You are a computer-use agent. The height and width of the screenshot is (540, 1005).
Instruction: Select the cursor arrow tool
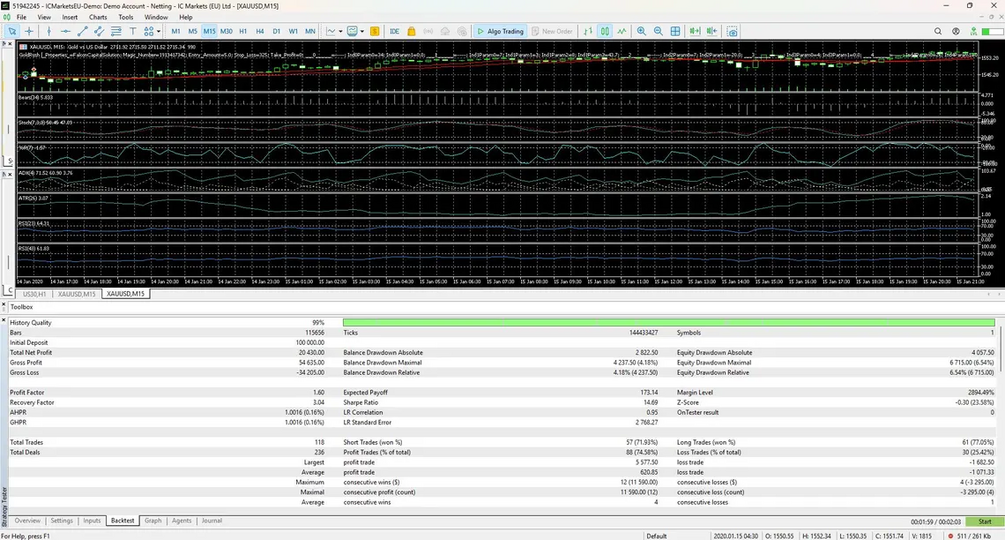[x=12, y=31]
